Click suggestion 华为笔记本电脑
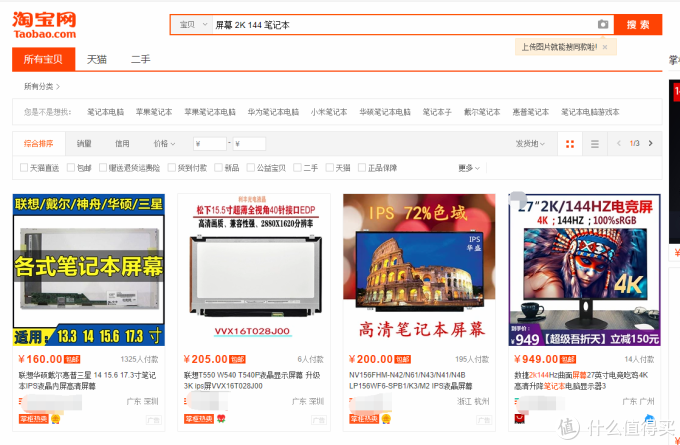The image size is (680, 445). tap(273, 112)
